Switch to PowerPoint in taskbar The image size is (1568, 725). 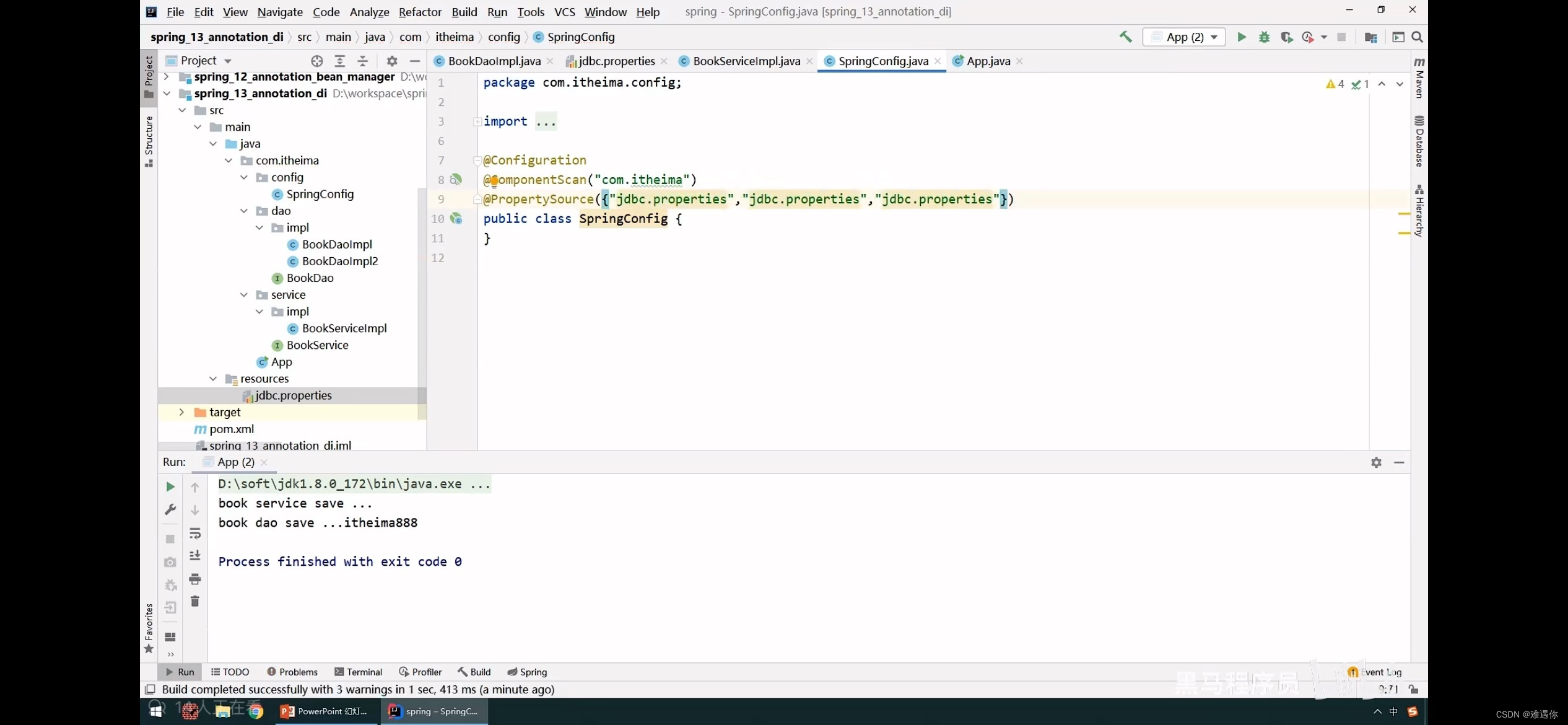[324, 711]
